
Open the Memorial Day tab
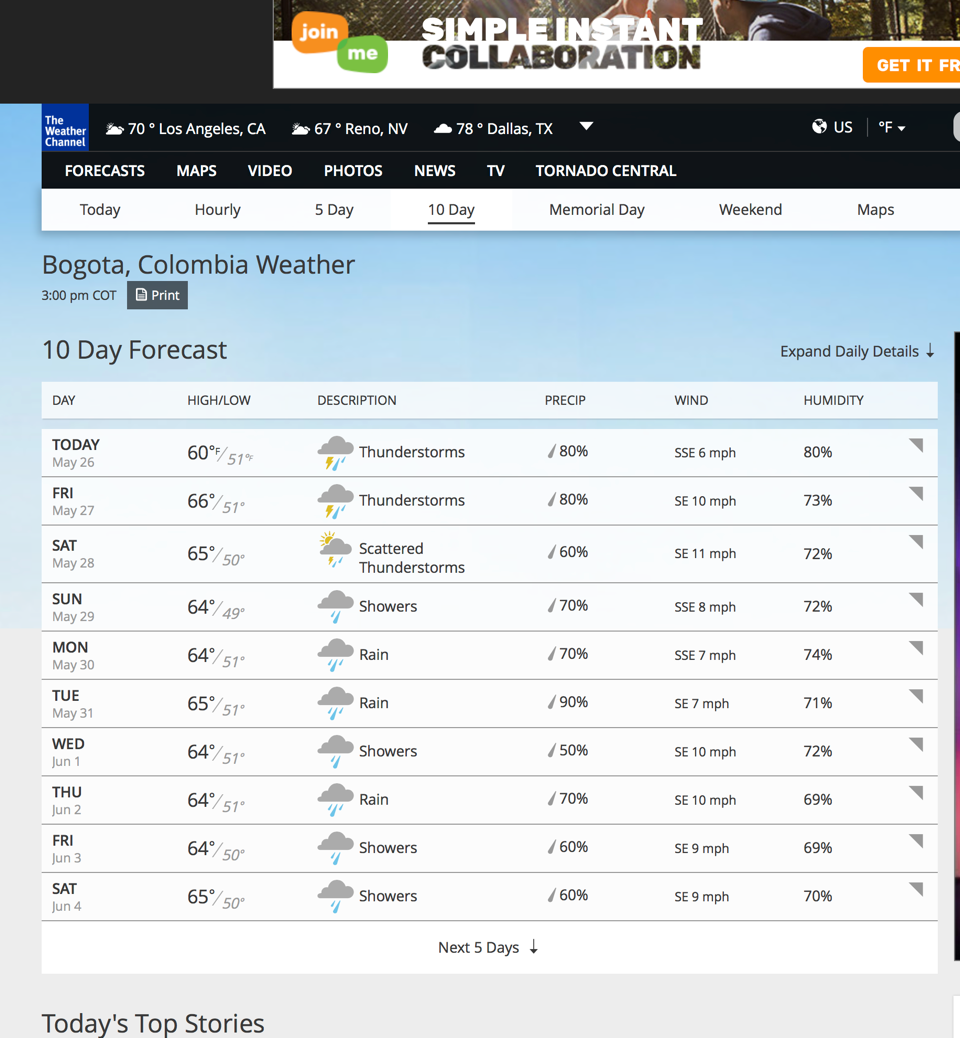pos(596,210)
